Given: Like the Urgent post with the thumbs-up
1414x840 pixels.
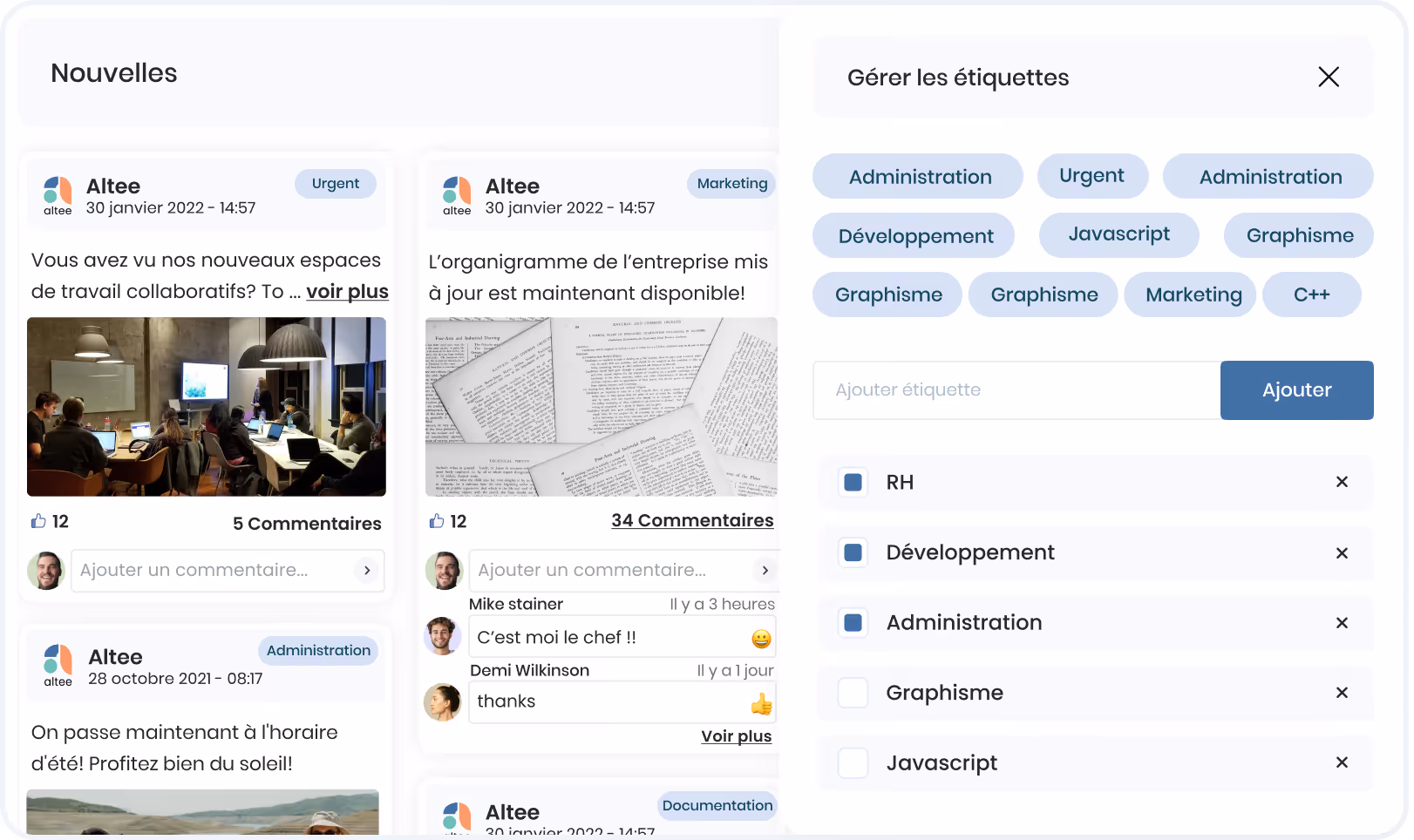Looking at the screenshot, I should pos(38,521).
